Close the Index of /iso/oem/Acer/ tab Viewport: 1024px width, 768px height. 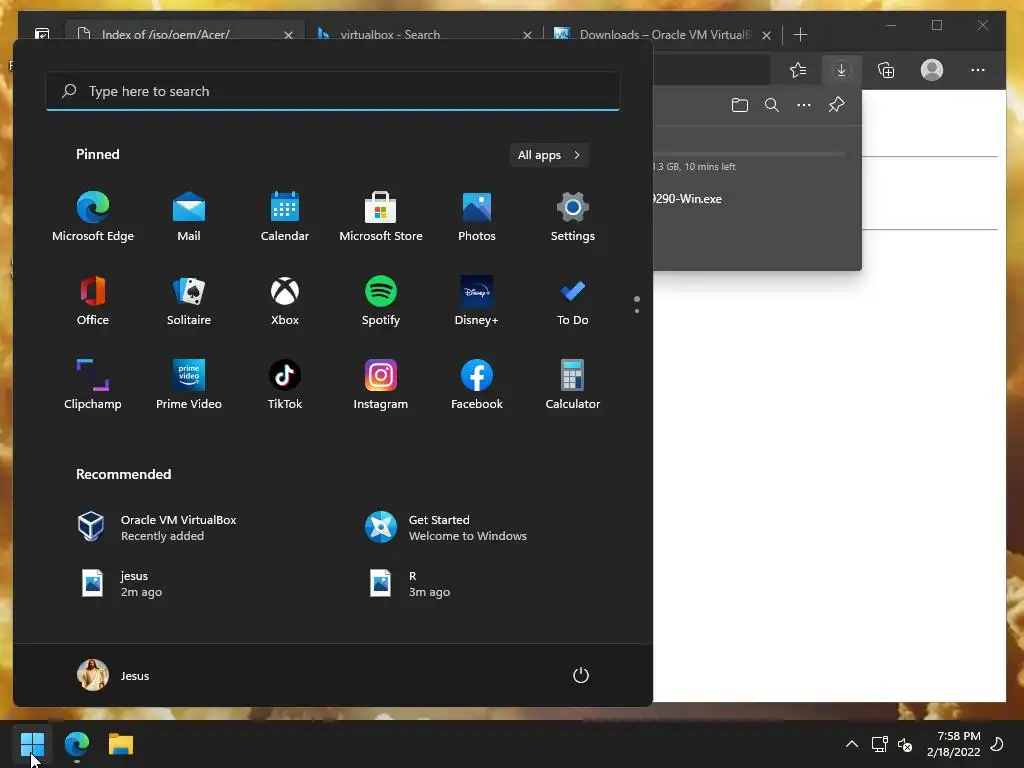pos(288,35)
